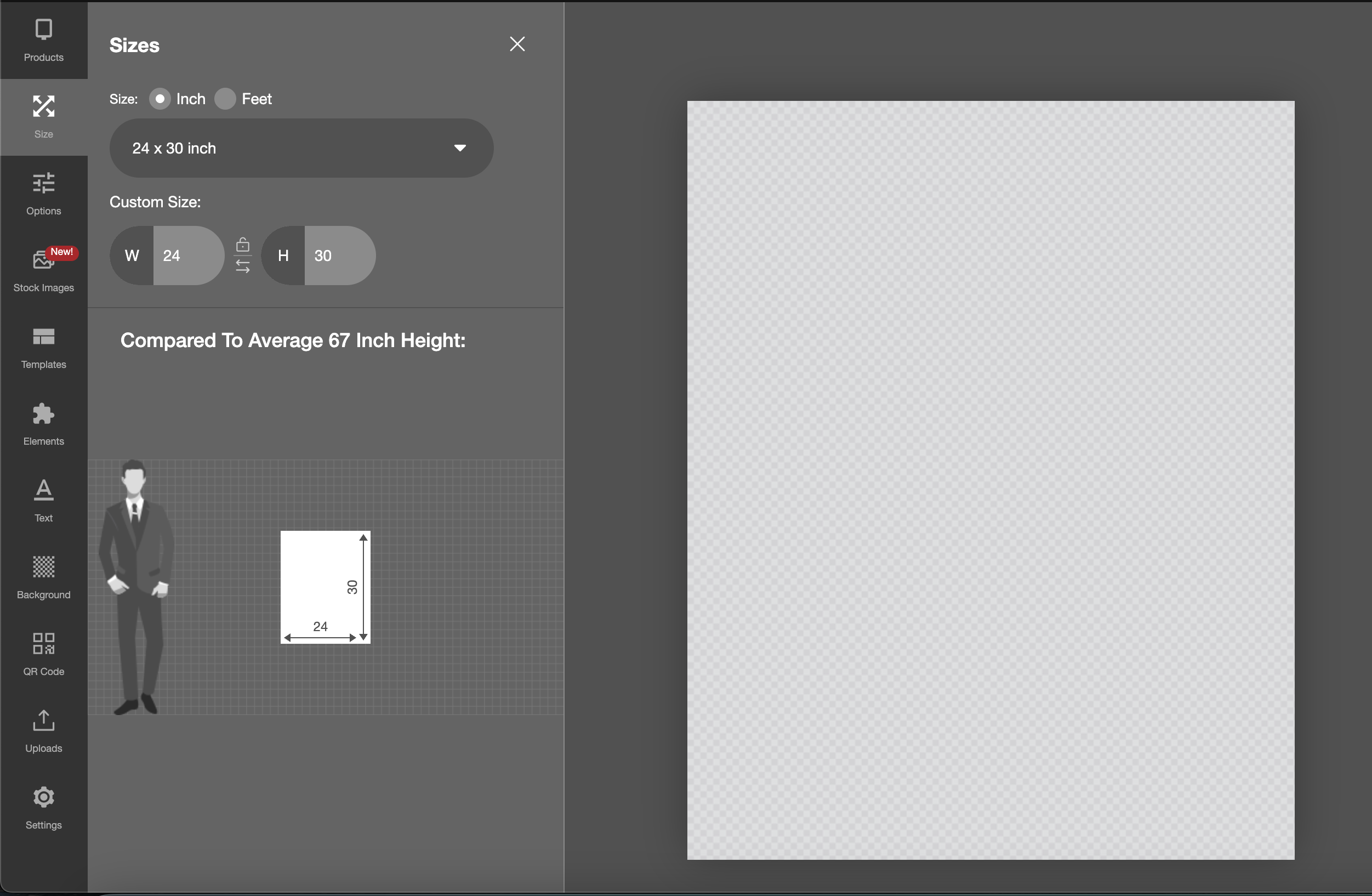This screenshot has height=896, width=1372.
Task: Click the height input field
Action: (339, 256)
